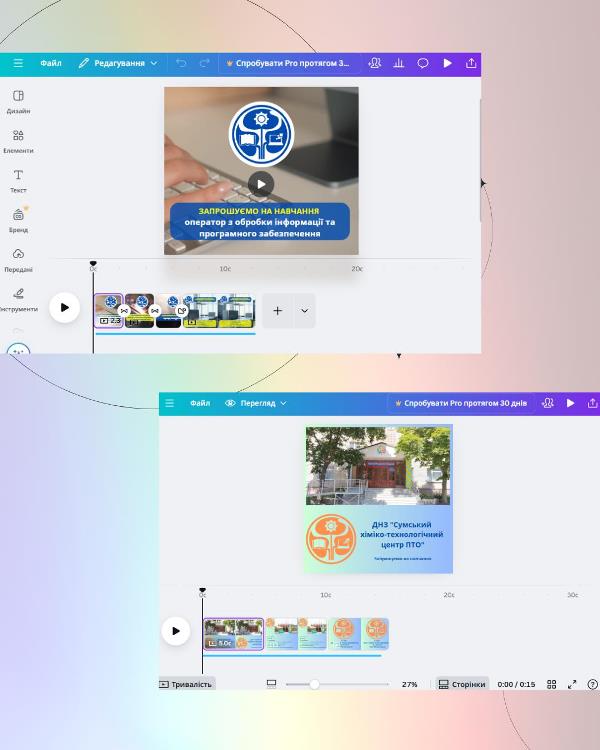Open the Файл menu in lower editor

(x=200, y=403)
